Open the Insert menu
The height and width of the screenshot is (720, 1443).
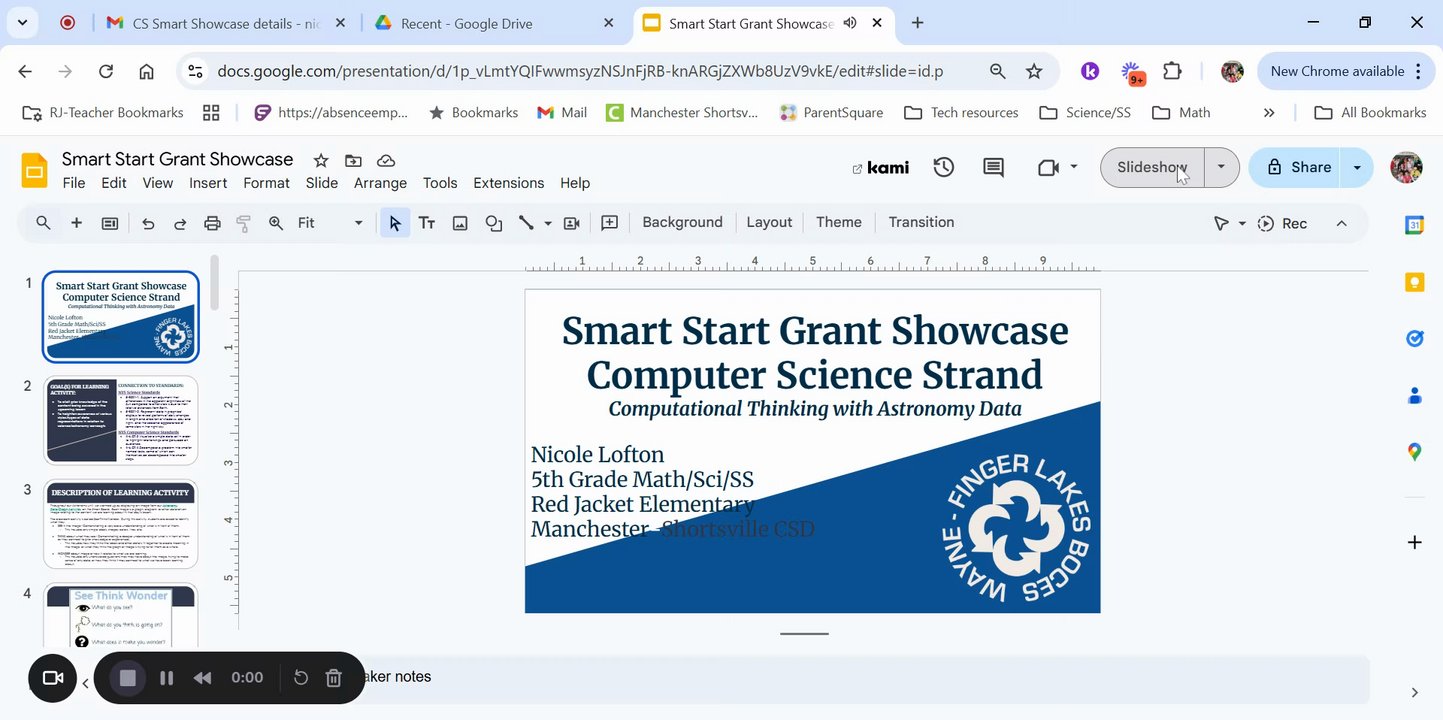pos(208,183)
